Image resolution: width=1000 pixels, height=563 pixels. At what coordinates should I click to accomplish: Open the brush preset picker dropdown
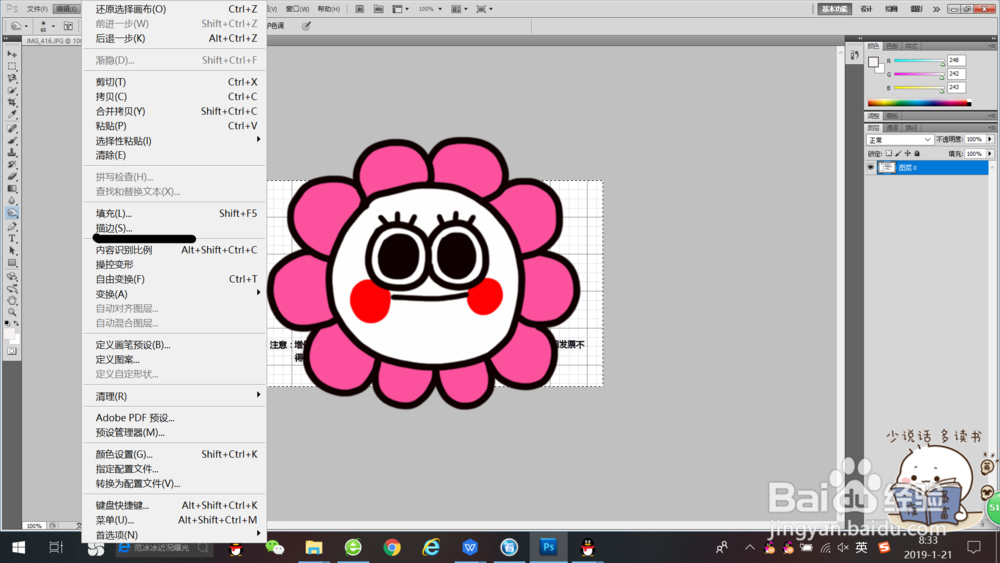[x=47, y=26]
